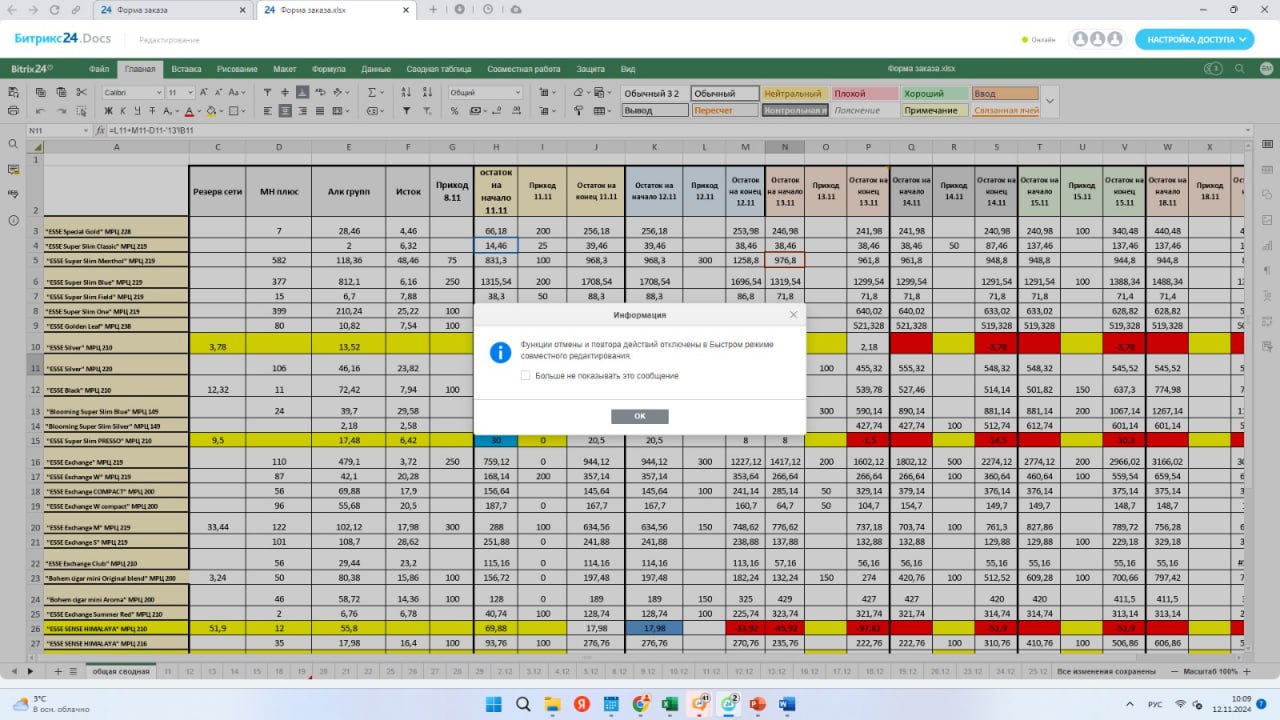Close the Информация dialog with the X
This screenshot has height=720, width=1280.
click(793, 314)
